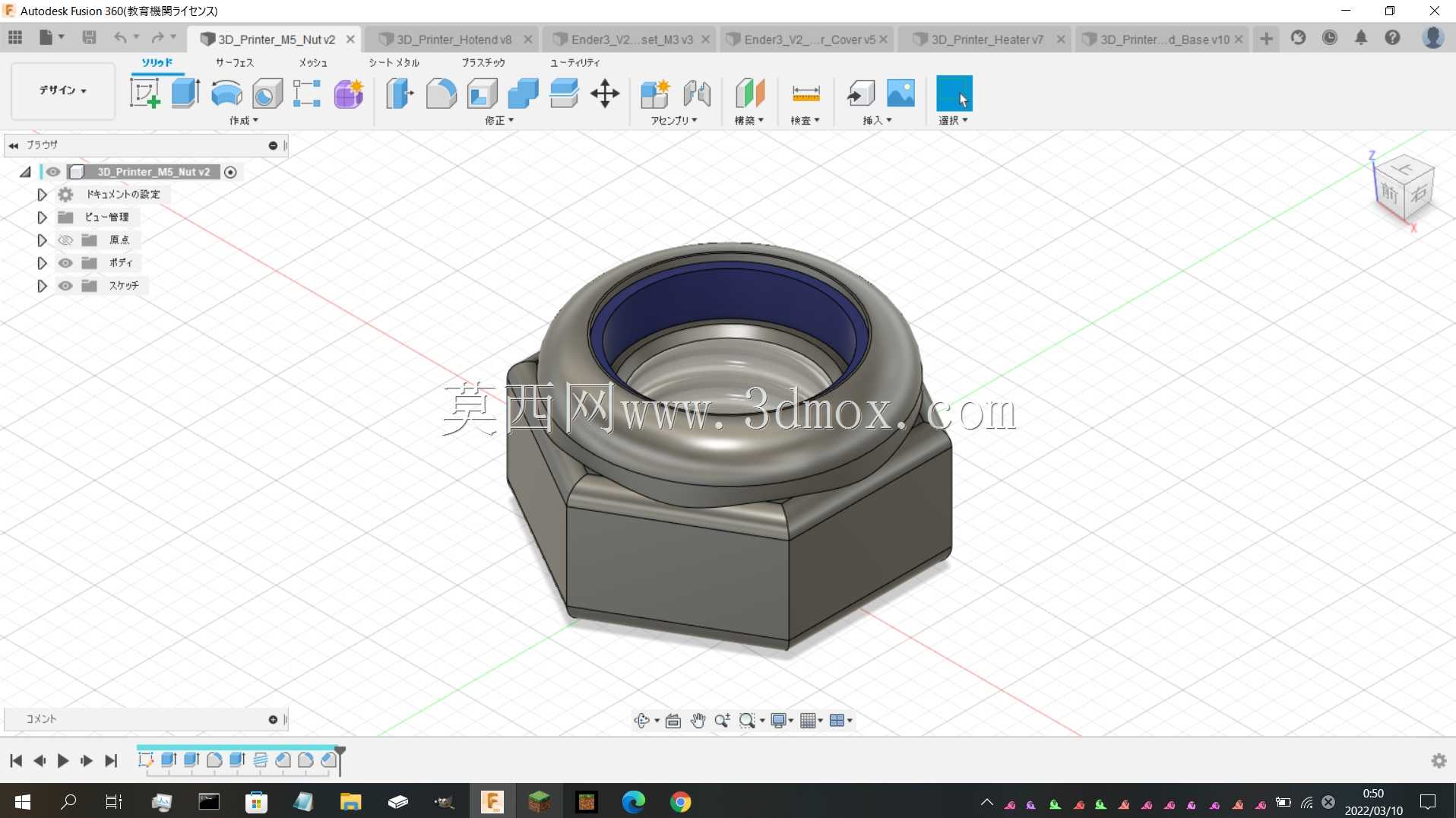Select the Fillet tool in the toolbar

tap(441, 94)
